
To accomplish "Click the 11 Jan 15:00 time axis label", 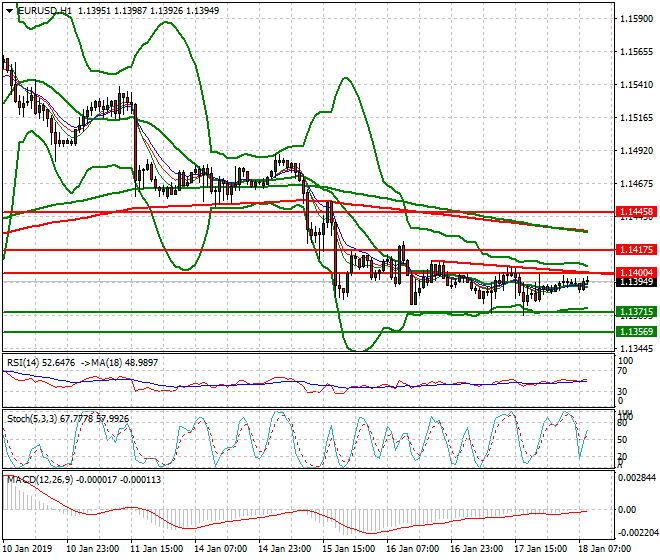I will click(x=157, y=549).
